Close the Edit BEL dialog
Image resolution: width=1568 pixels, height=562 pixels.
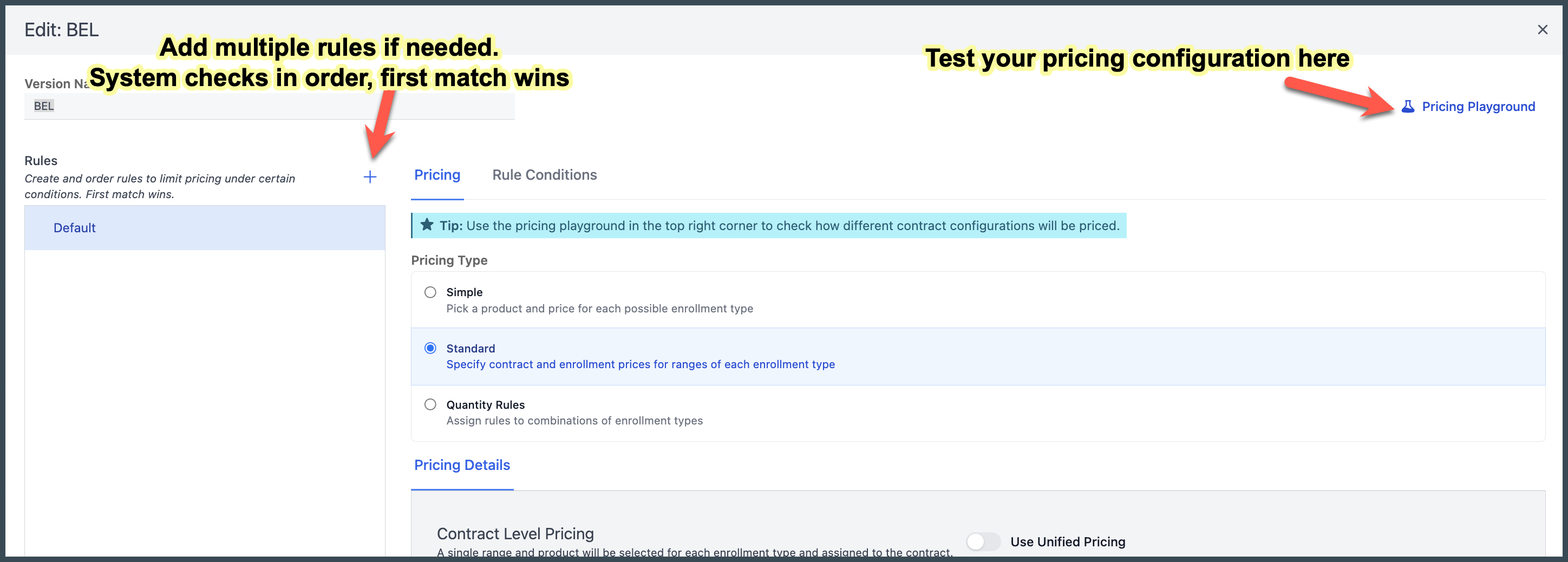[1542, 30]
